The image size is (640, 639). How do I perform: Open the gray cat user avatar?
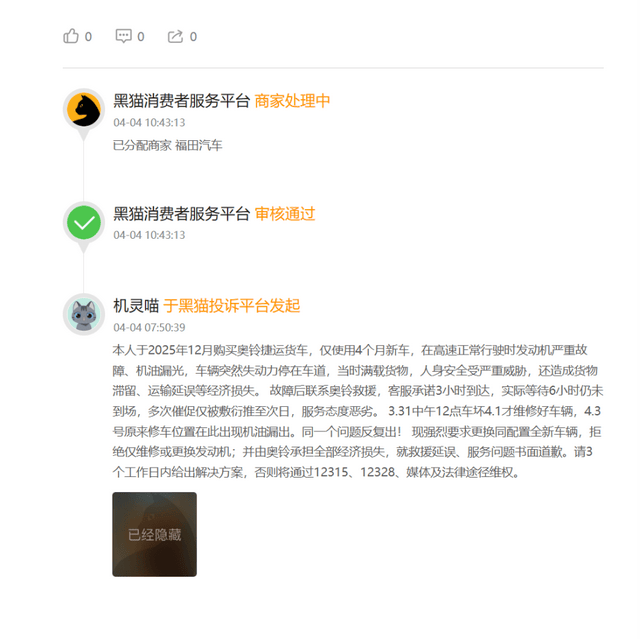pyautogui.click(x=84, y=314)
